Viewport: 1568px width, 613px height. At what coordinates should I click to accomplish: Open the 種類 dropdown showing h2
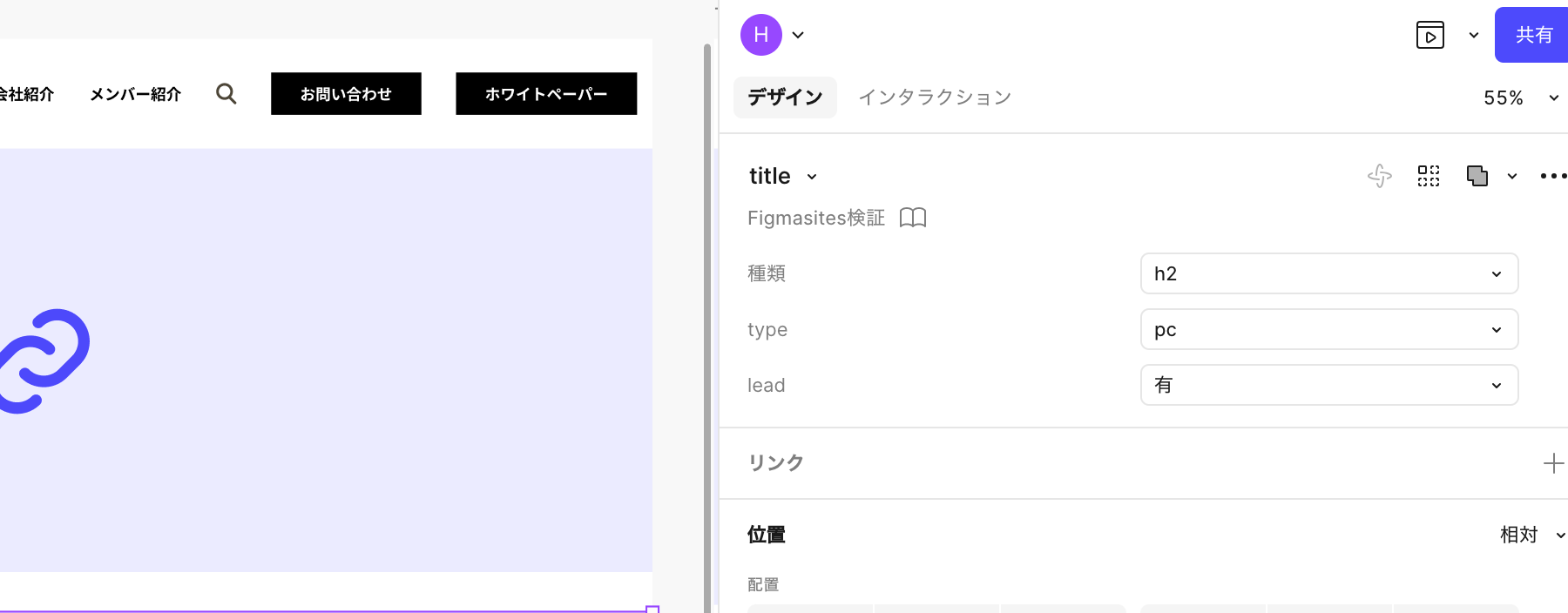click(x=1328, y=273)
